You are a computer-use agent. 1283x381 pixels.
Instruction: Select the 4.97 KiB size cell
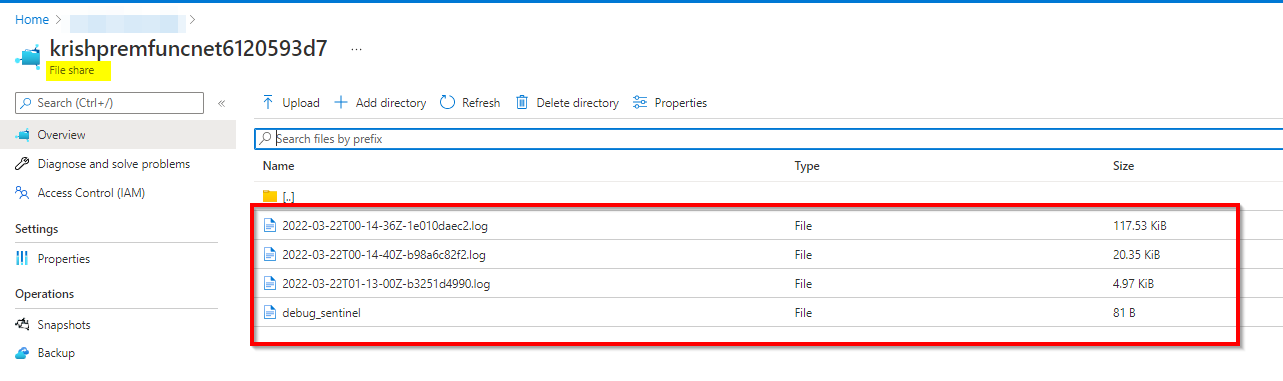tap(1132, 284)
